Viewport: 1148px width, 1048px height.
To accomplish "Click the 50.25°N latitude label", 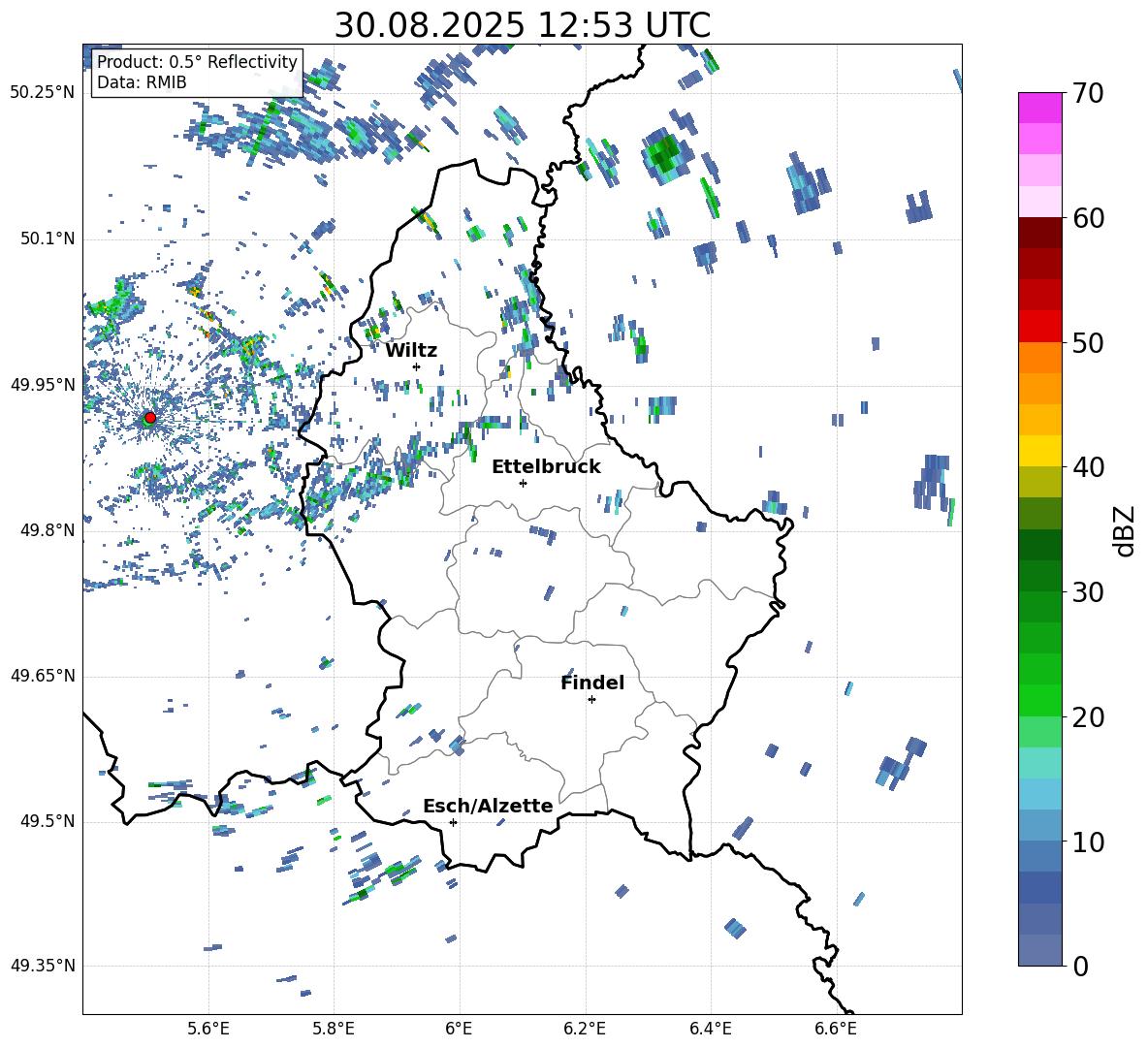I will (43, 93).
